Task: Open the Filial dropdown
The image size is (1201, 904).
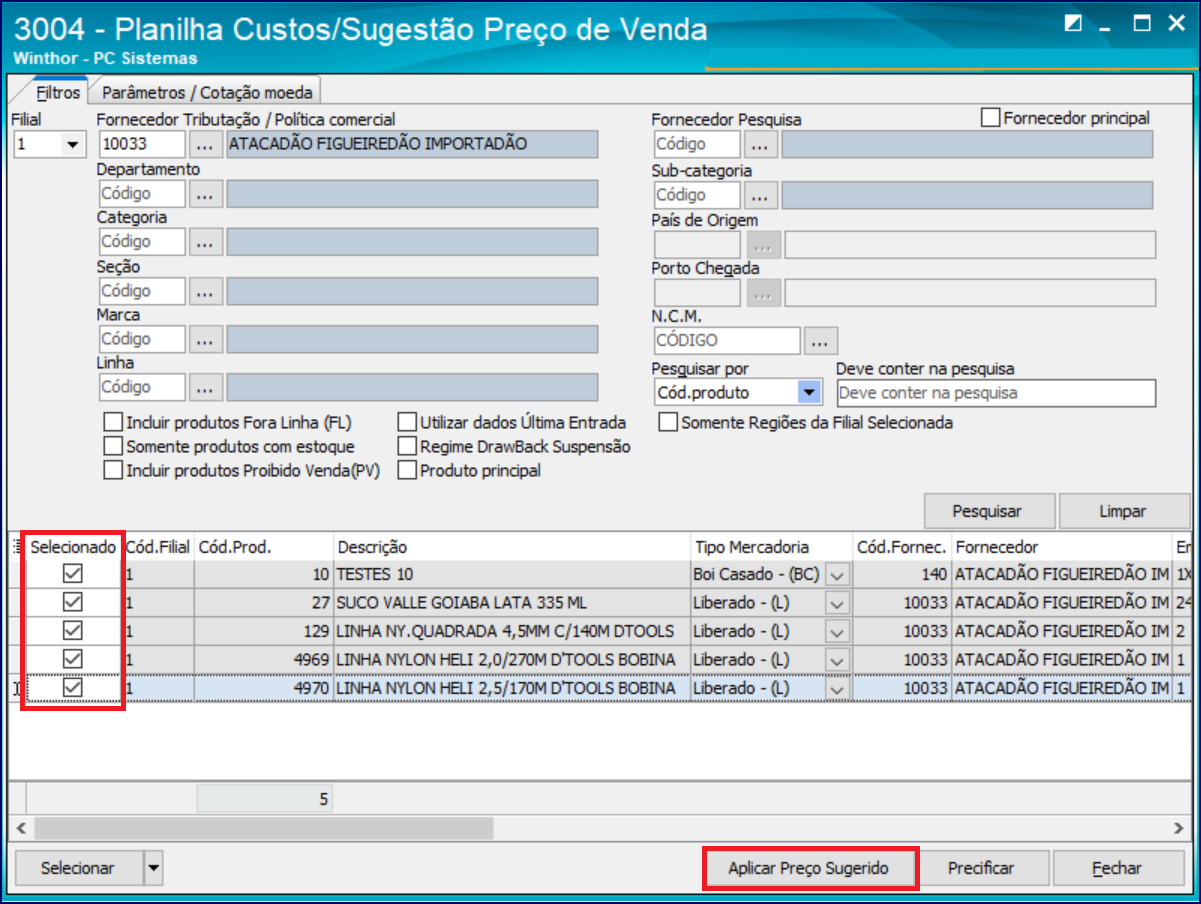Action: [71, 145]
